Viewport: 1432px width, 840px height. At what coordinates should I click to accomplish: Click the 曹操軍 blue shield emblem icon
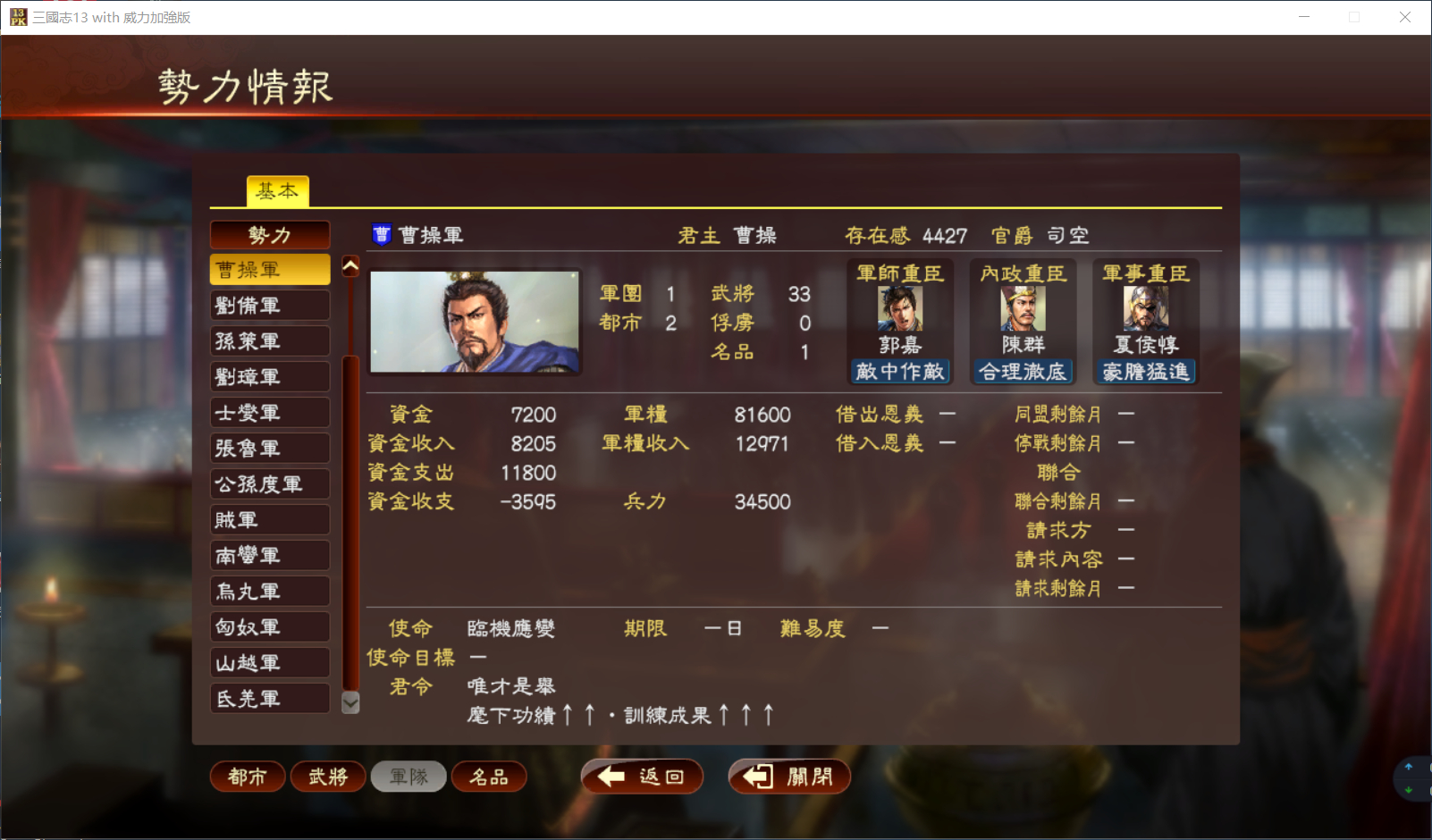pos(382,234)
